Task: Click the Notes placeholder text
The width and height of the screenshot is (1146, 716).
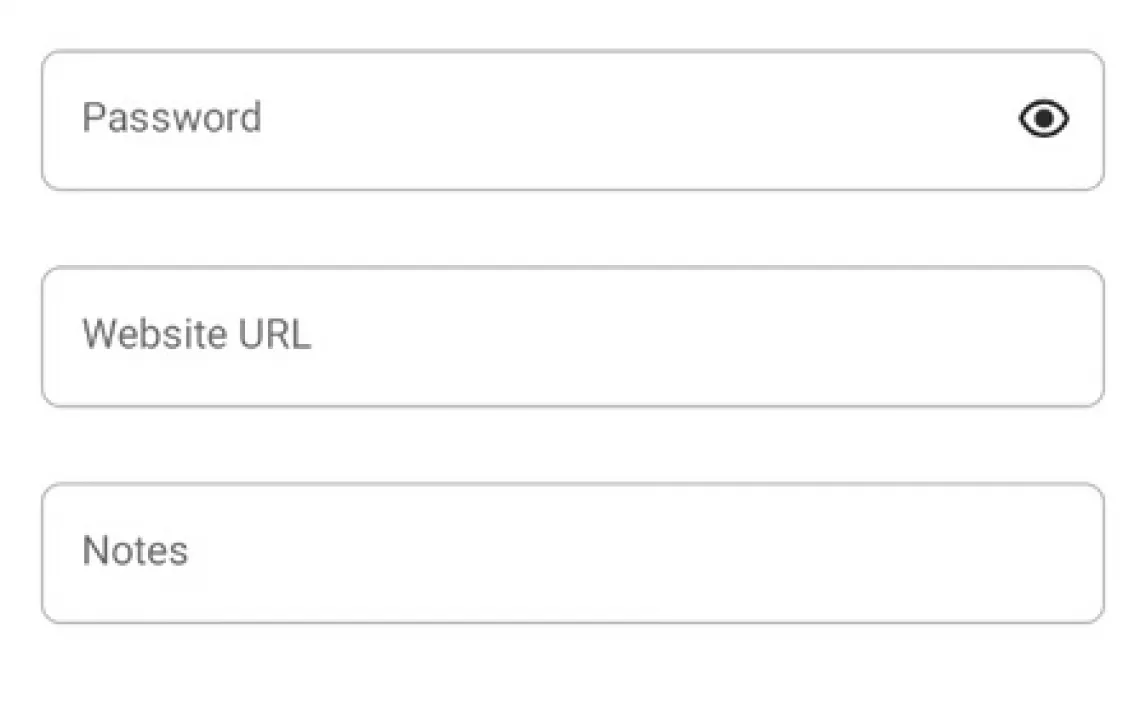Action: coord(135,551)
